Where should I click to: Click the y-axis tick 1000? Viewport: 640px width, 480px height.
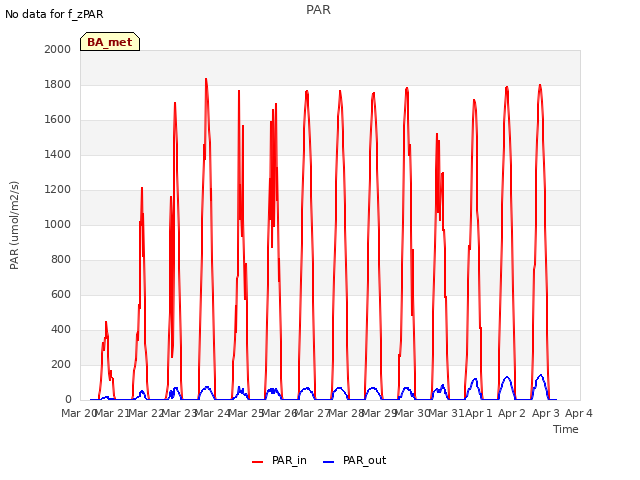[58, 224]
